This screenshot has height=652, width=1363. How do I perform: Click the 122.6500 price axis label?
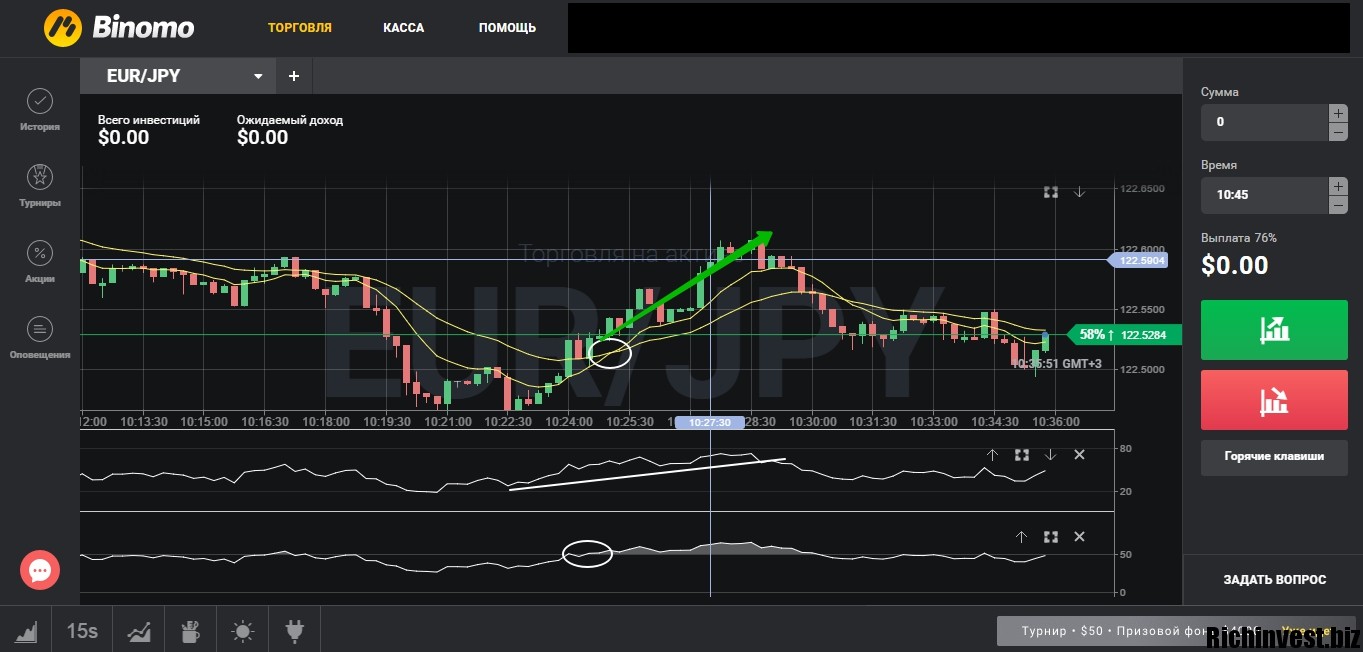(x=1142, y=189)
